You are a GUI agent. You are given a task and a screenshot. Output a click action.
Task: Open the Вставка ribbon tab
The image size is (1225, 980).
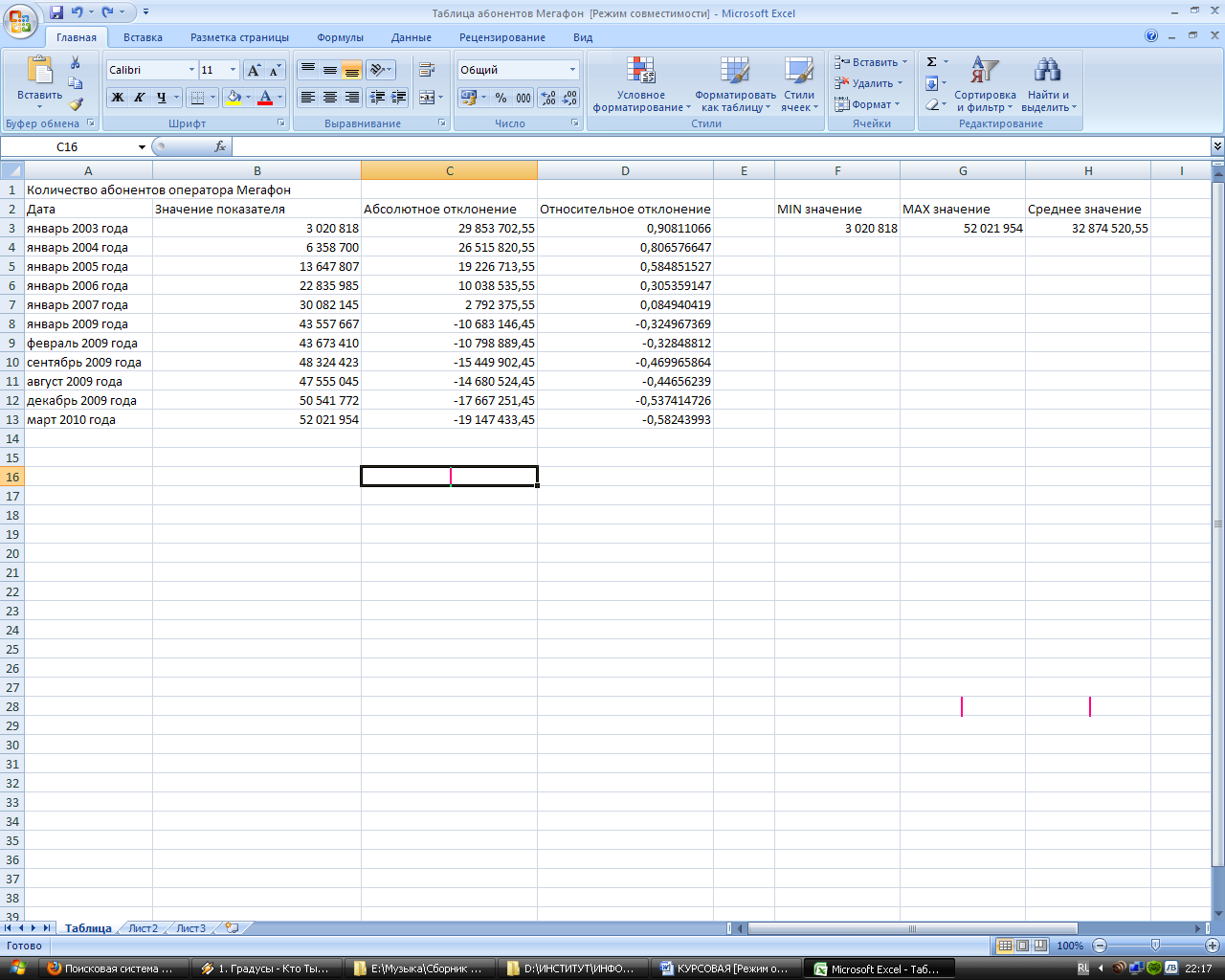tap(143, 37)
